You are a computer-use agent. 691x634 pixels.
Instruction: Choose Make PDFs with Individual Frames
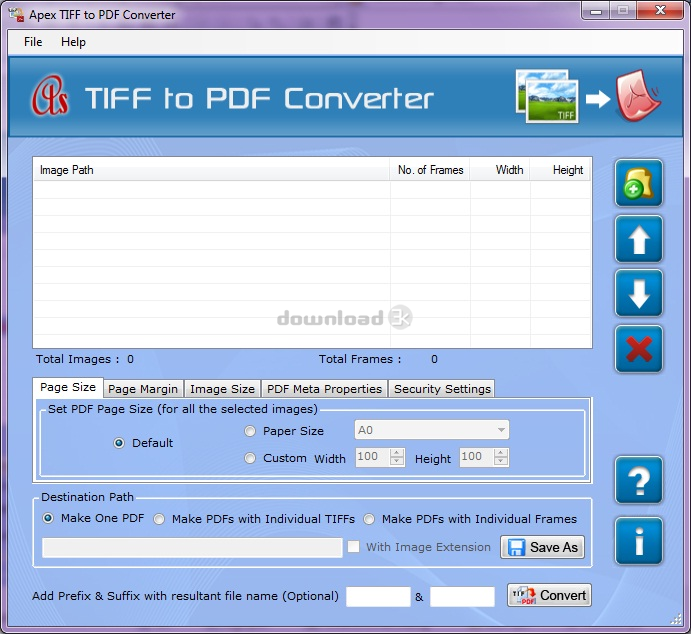click(x=369, y=519)
